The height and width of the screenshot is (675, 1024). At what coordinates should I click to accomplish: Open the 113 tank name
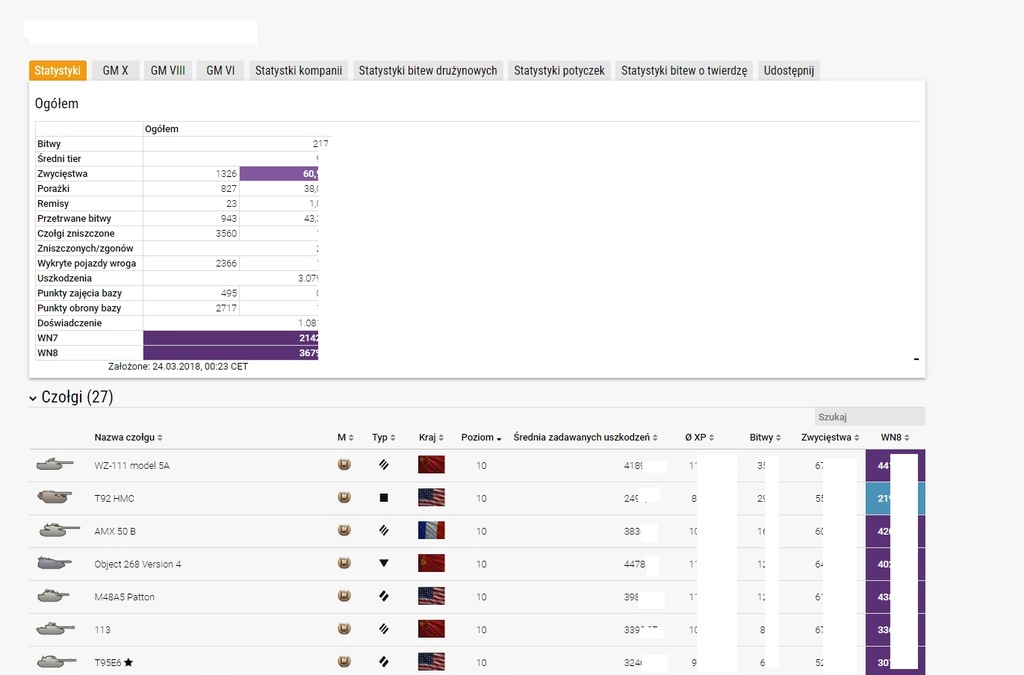103,629
